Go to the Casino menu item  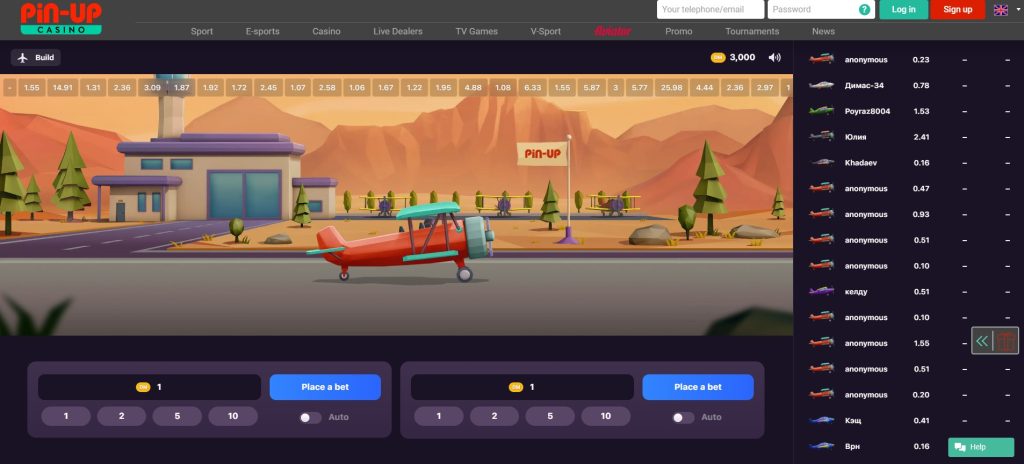coord(326,31)
